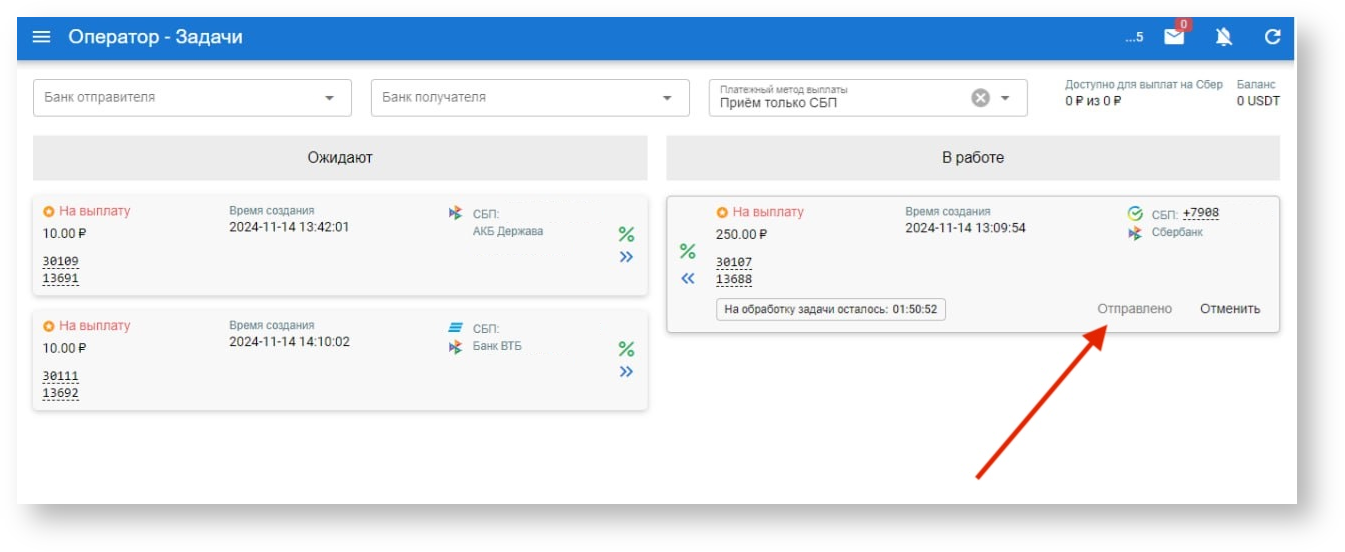Screen dimensions: 1345x552
Task: Click the Баланс 0 USDT value
Action: [1258, 101]
